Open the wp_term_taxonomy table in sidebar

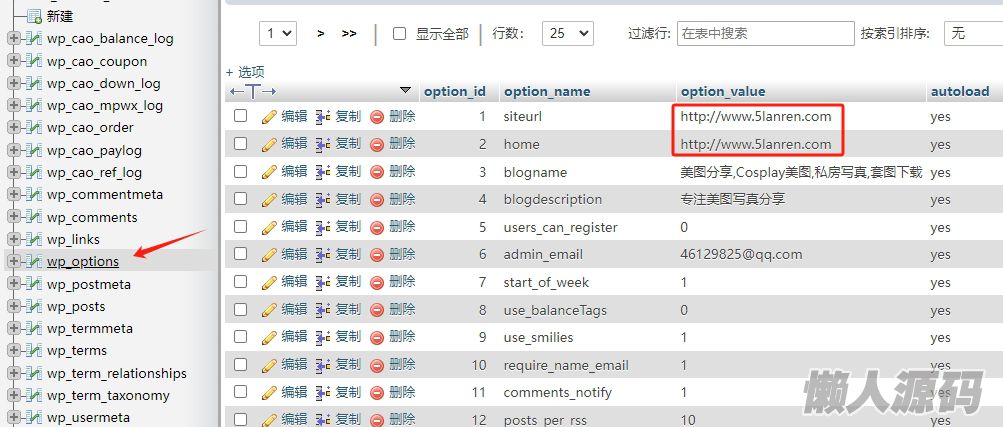[108, 396]
